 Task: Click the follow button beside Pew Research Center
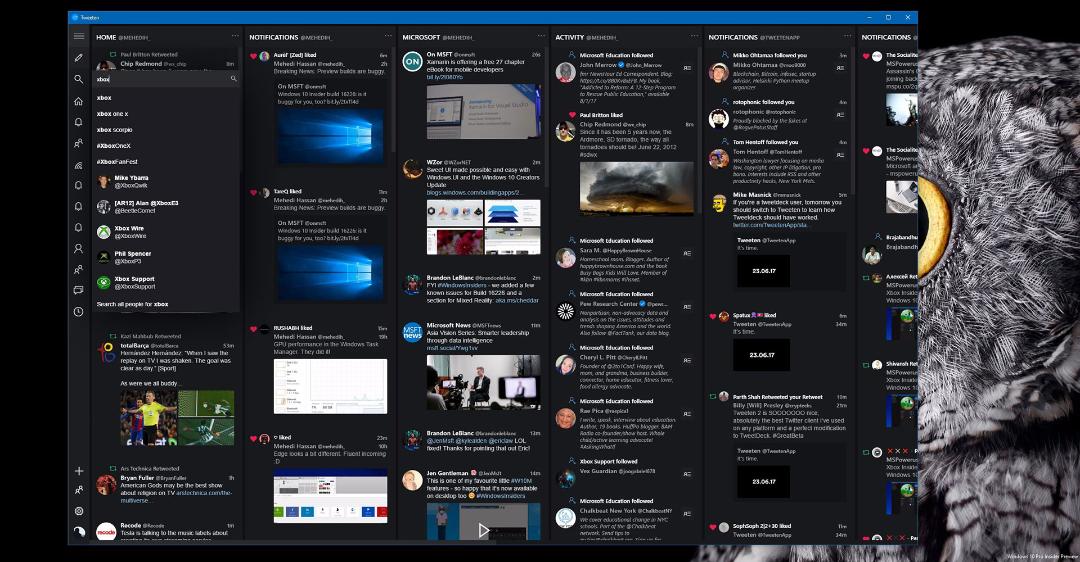click(687, 306)
